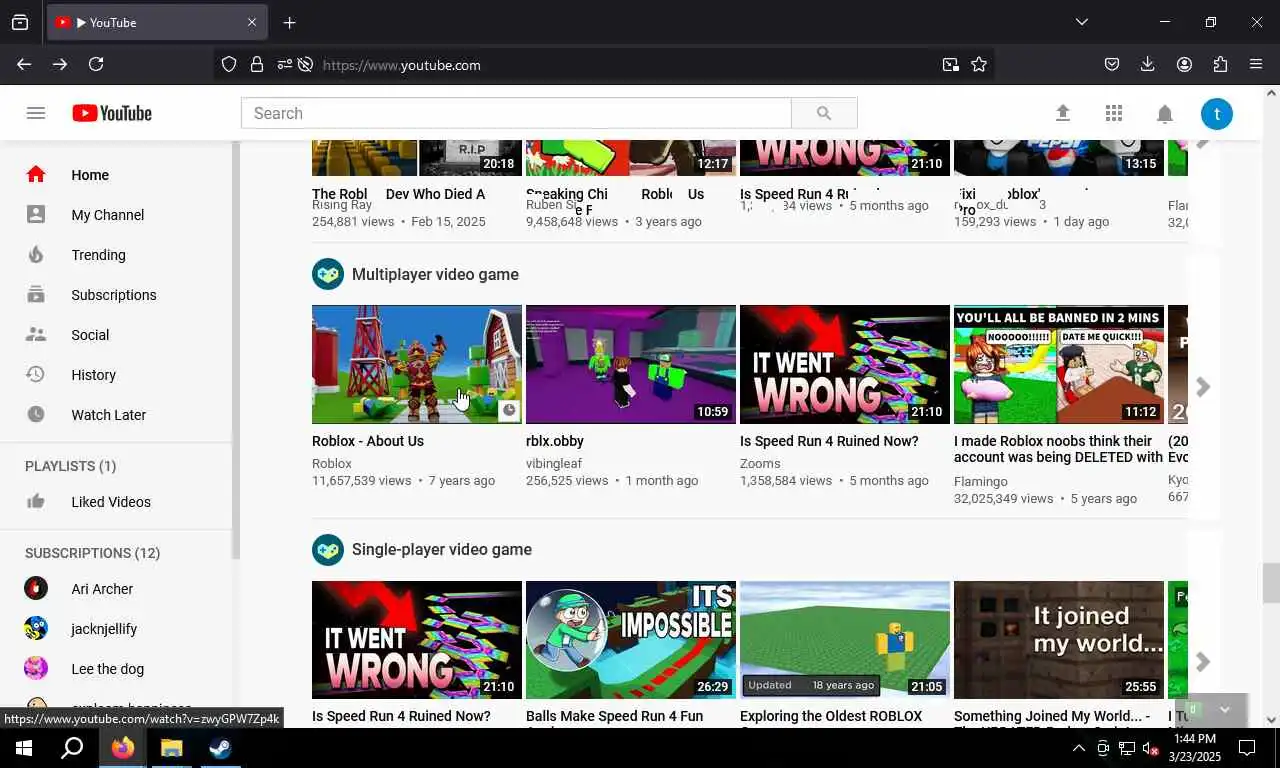Open Subscriptions in sidebar
The width and height of the screenshot is (1280, 768).
coord(116,295)
